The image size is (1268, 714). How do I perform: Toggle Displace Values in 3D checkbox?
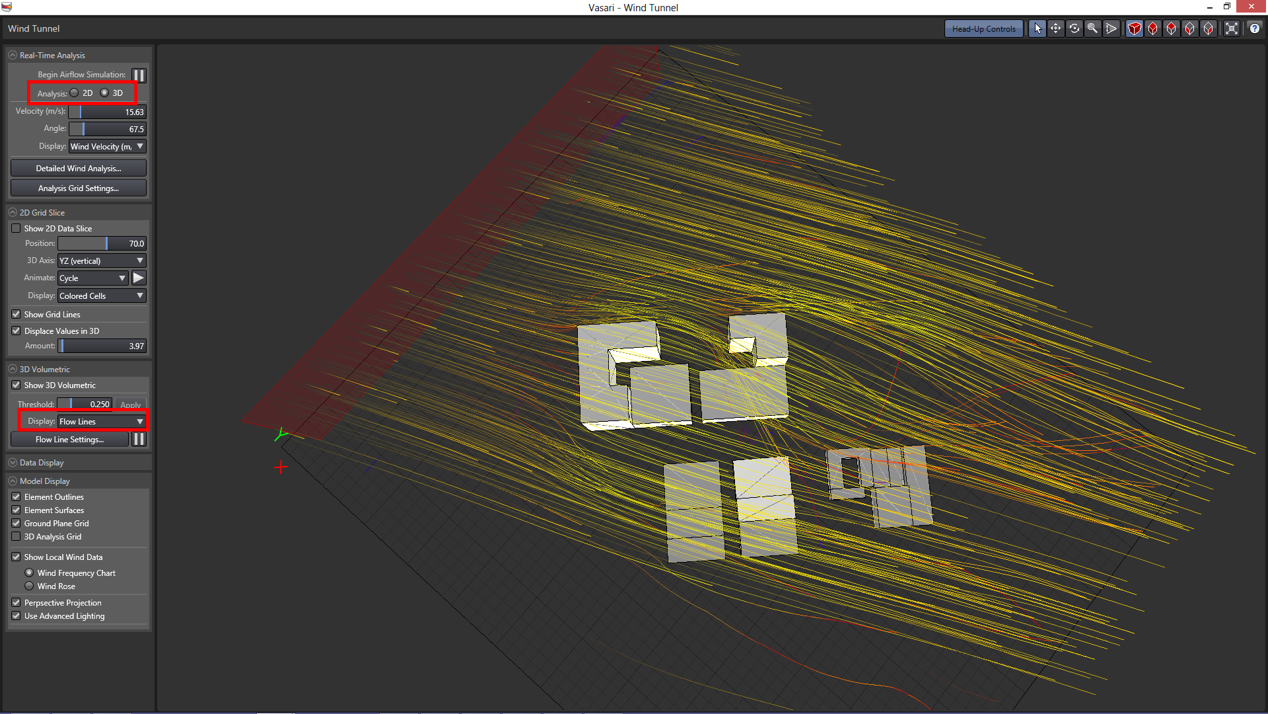(16, 331)
